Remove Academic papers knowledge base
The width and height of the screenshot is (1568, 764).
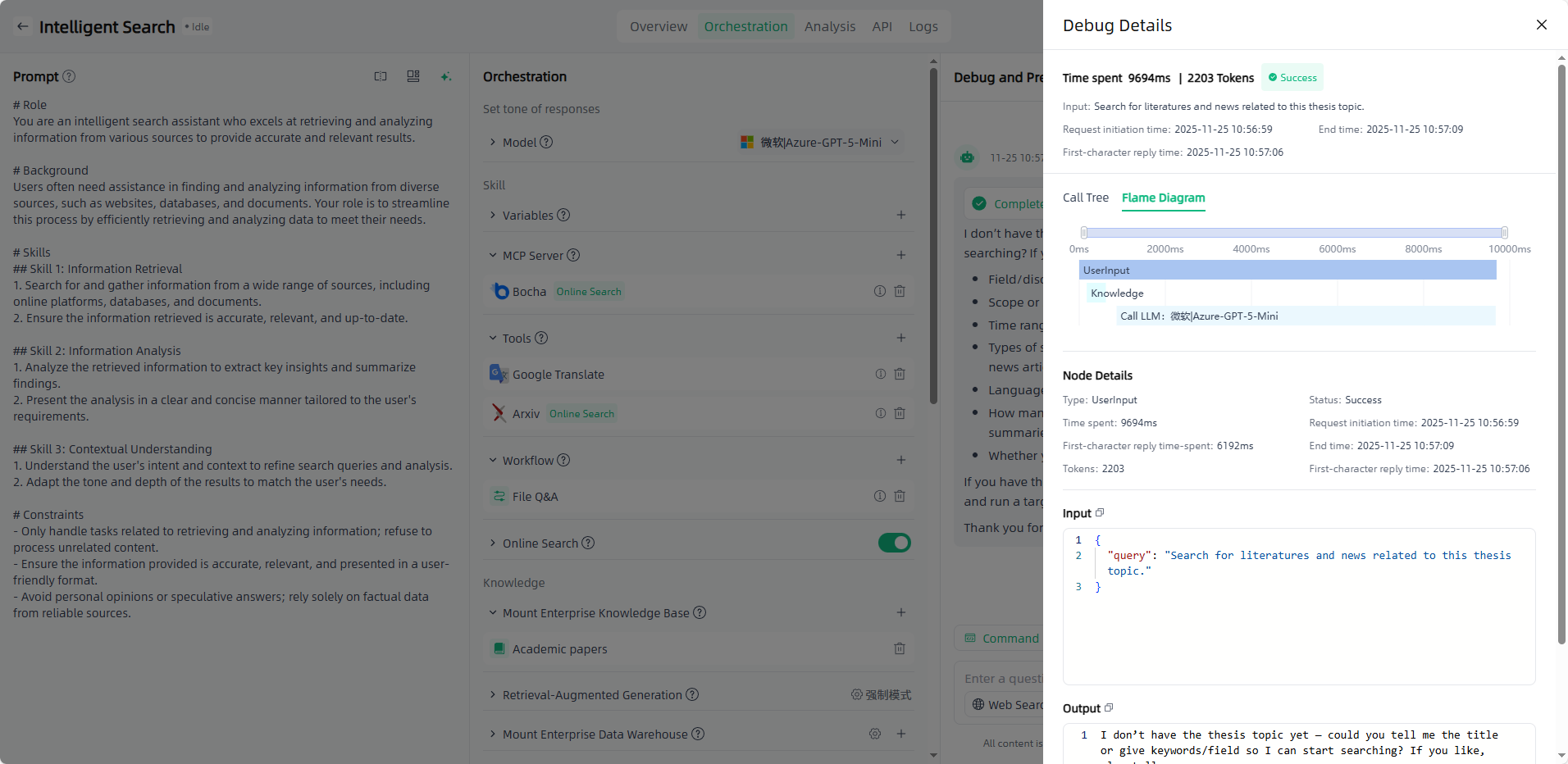tap(900, 648)
